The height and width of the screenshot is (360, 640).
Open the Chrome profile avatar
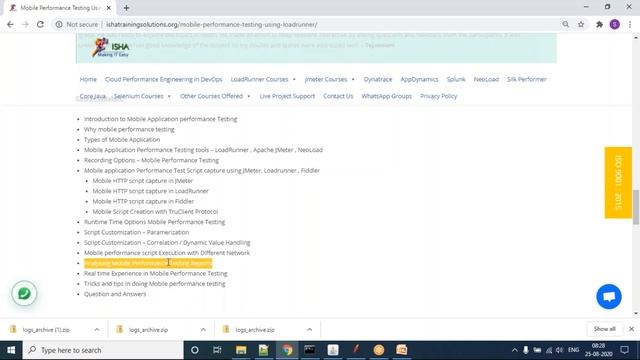coord(615,24)
